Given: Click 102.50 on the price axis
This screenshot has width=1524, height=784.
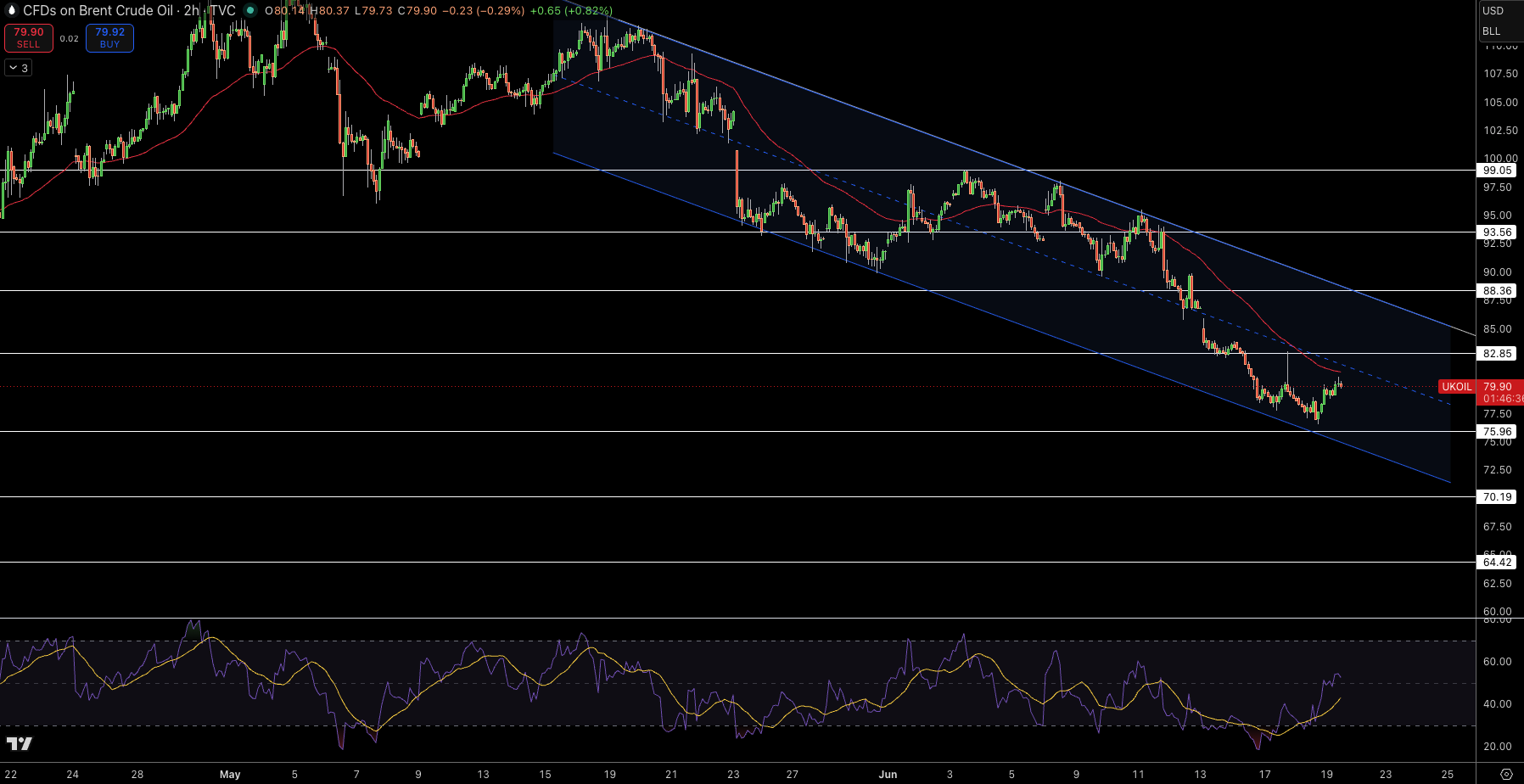Looking at the screenshot, I should pos(1500,130).
